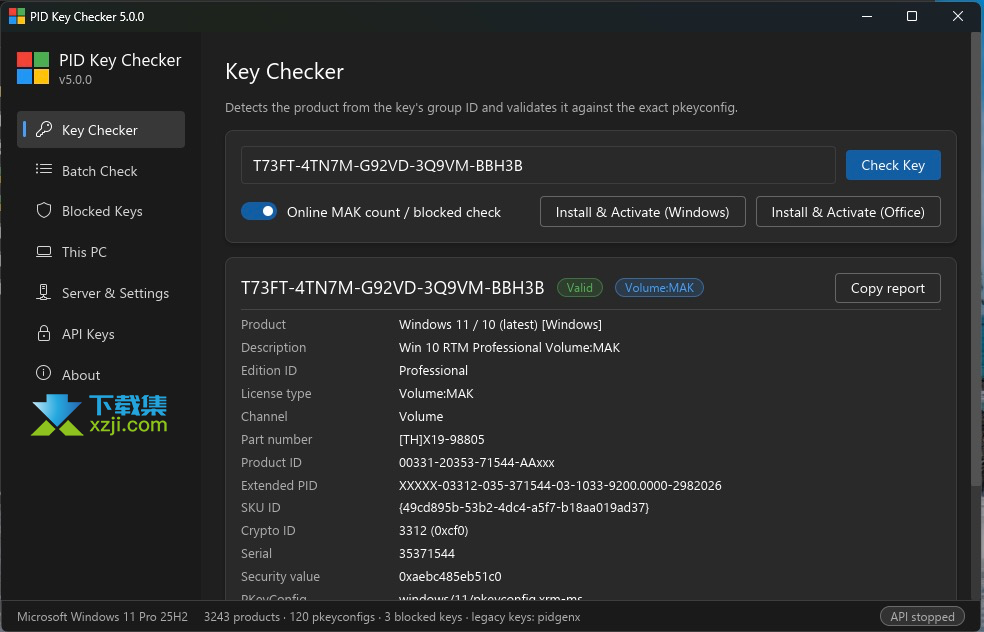Click the shield icon beside Blocked Keys
Image resolution: width=984 pixels, height=632 pixels.
(x=44, y=210)
